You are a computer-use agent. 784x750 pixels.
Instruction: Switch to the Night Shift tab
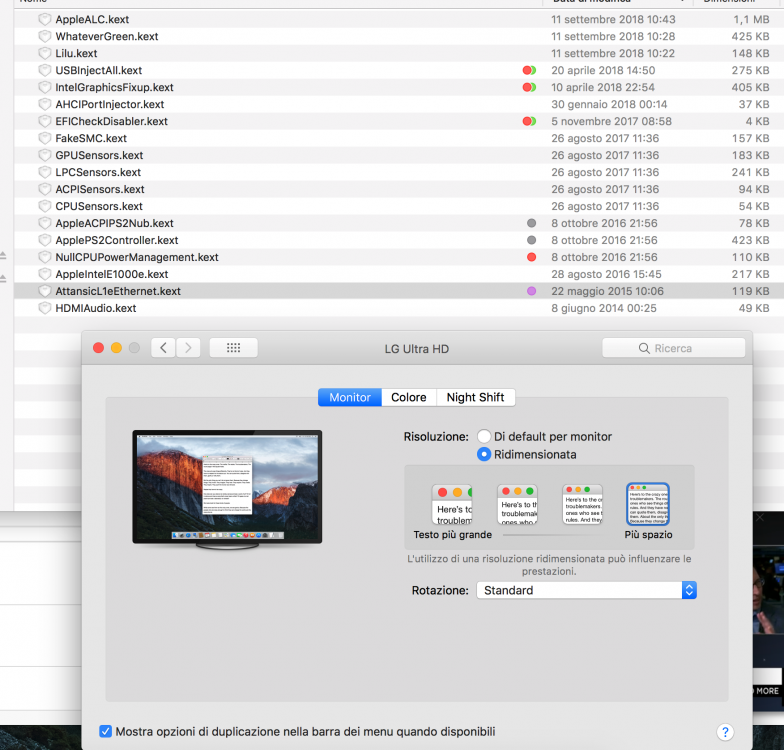476,398
